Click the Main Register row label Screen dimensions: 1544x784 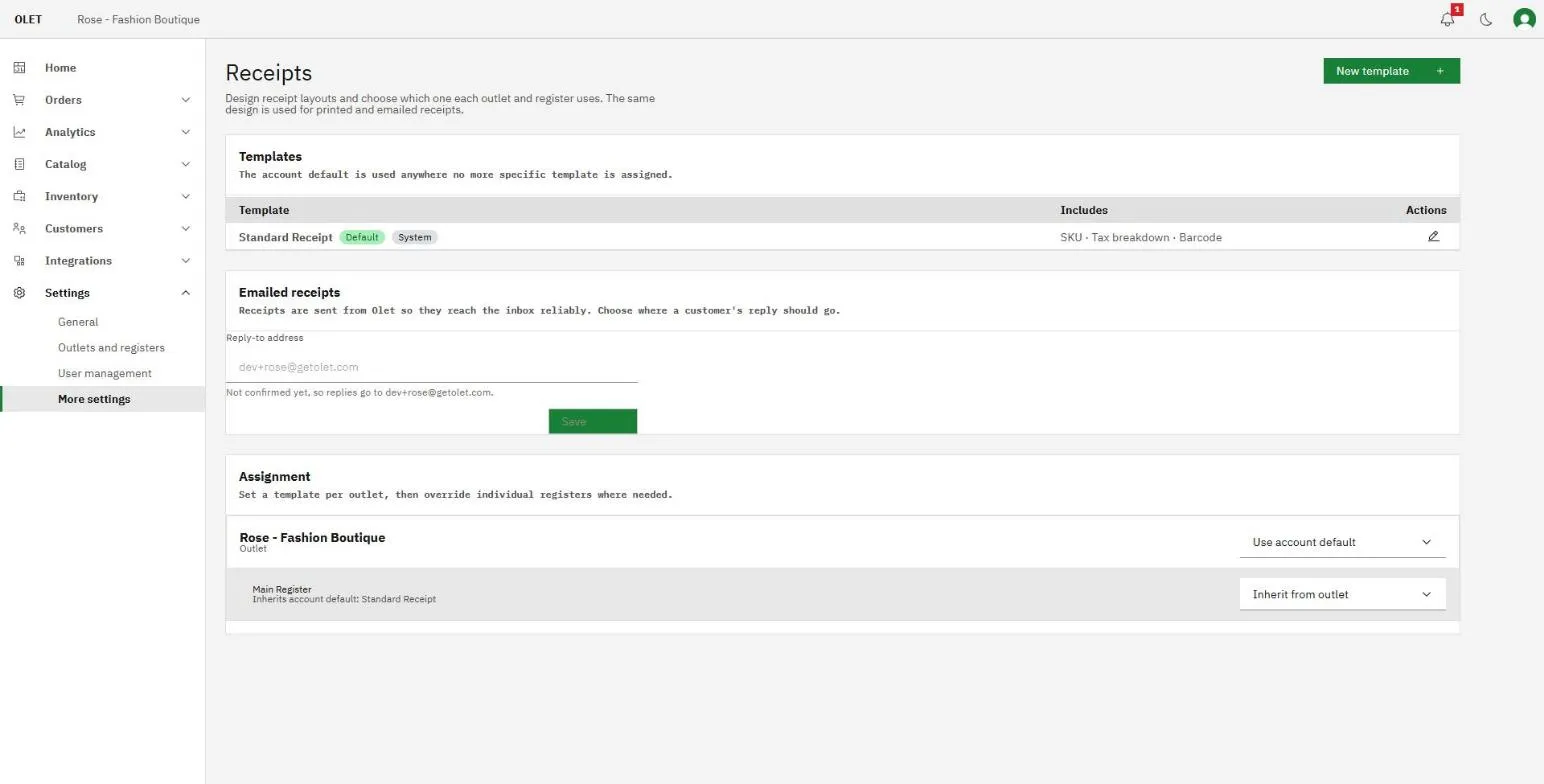282,589
